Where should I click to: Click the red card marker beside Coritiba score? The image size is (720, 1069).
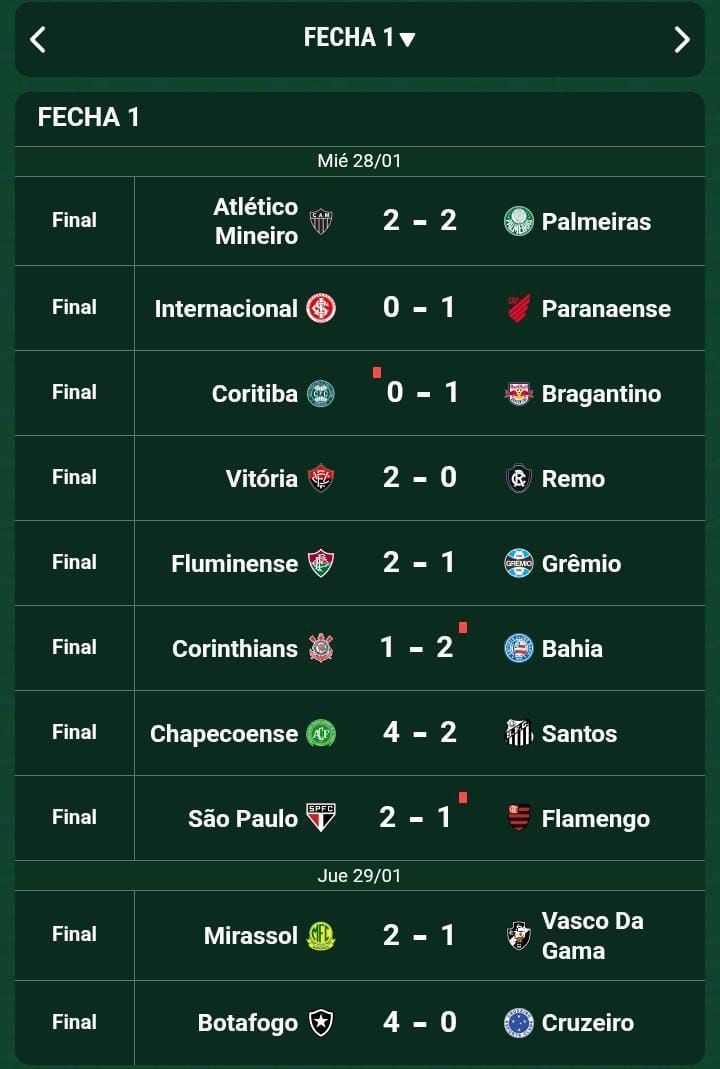coord(377,373)
